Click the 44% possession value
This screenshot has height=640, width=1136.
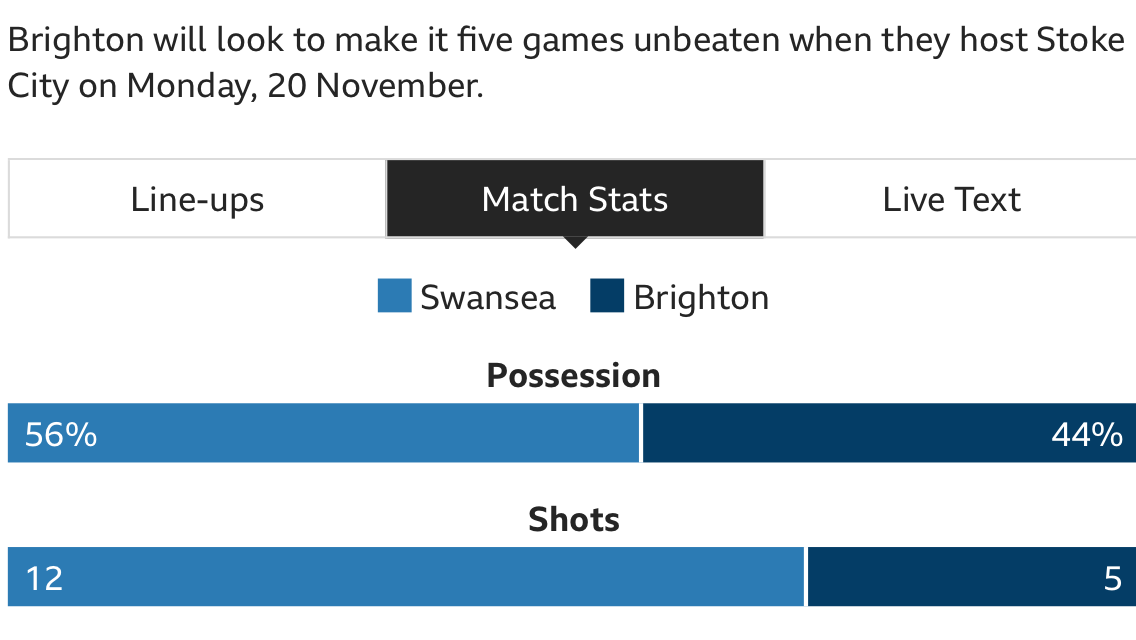click(1087, 435)
